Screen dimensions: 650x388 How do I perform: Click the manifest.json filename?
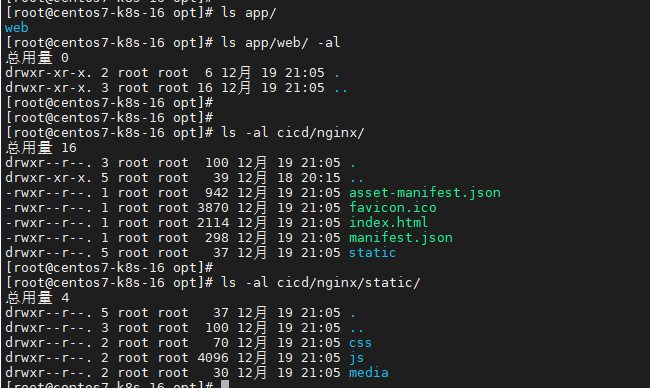point(400,238)
